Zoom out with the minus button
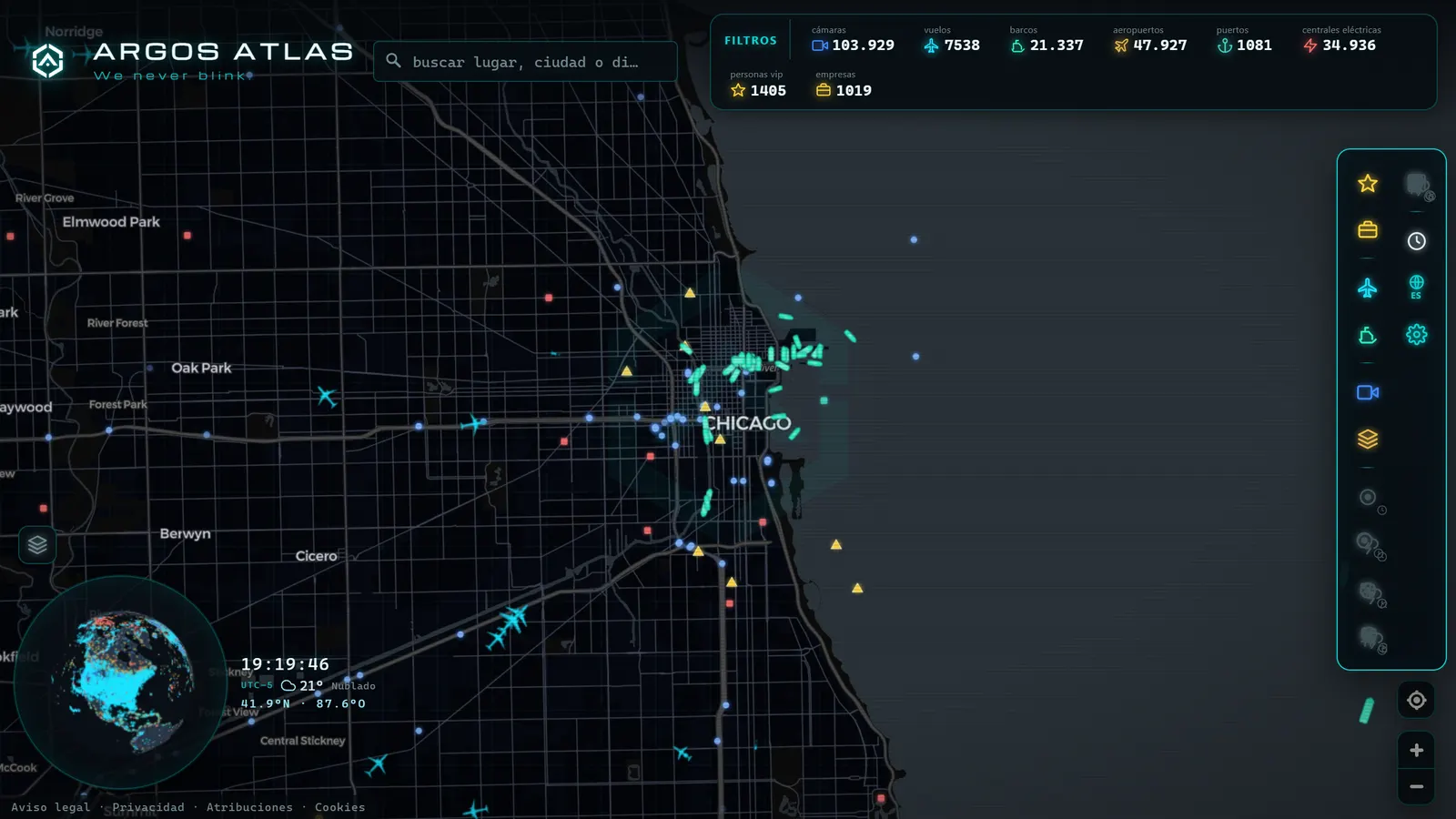Image resolution: width=1456 pixels, height=819 pixels. point(1416,786)
